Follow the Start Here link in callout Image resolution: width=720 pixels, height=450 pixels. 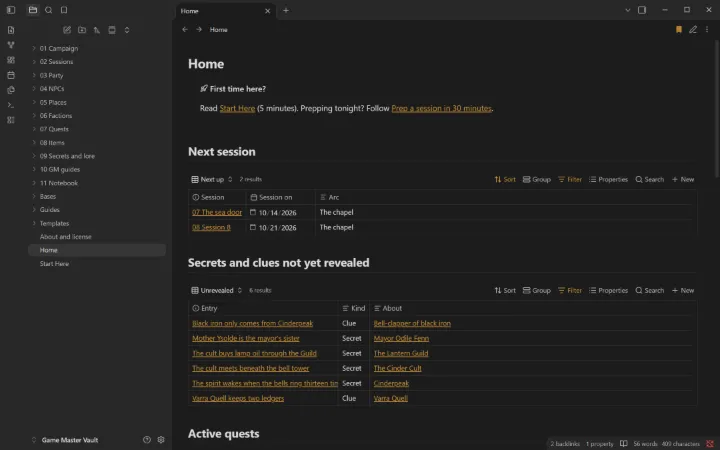click(x=237, y=108)
